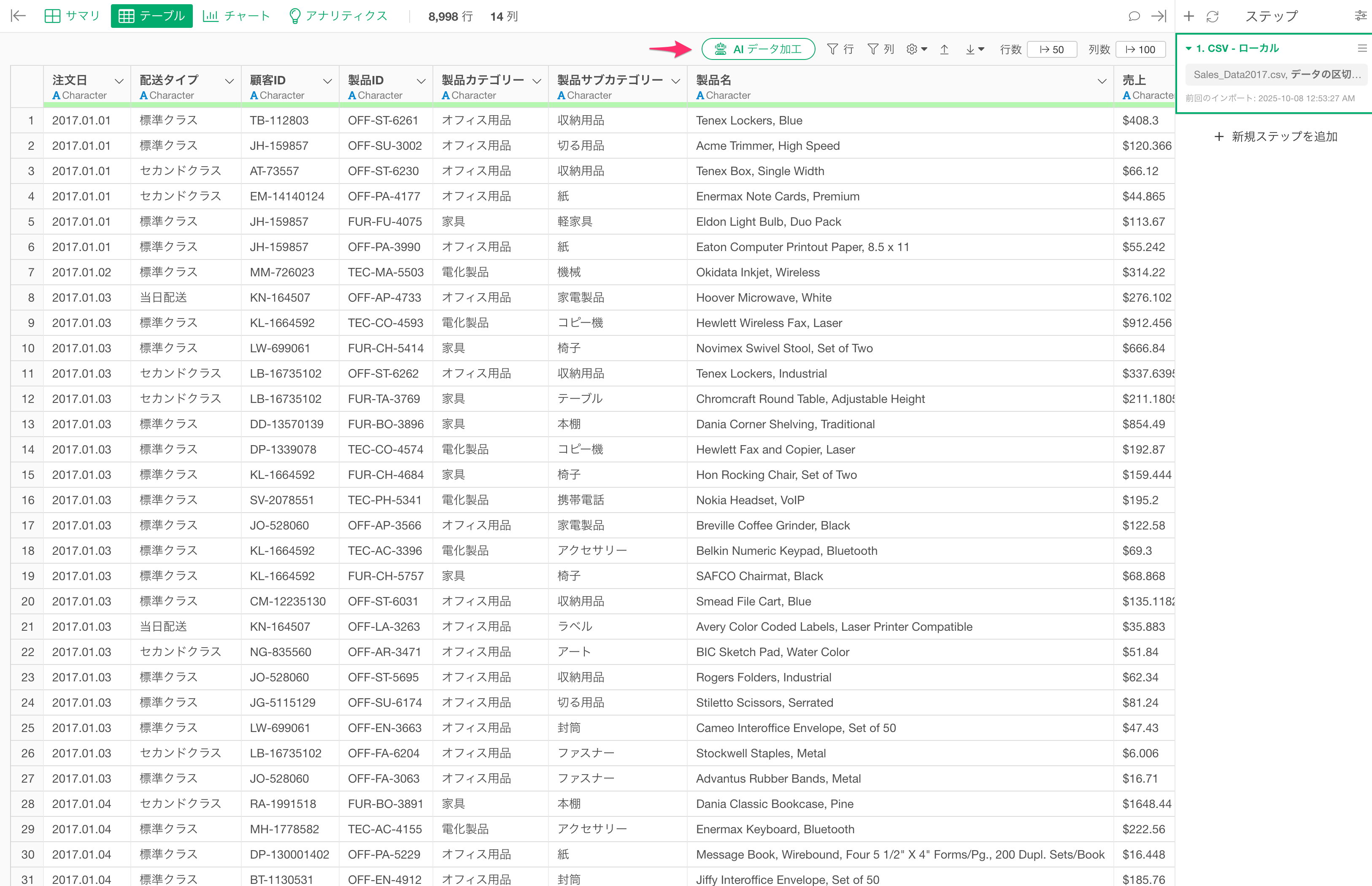Click 新規ステップを追加 link

(x=1275, y=137)
